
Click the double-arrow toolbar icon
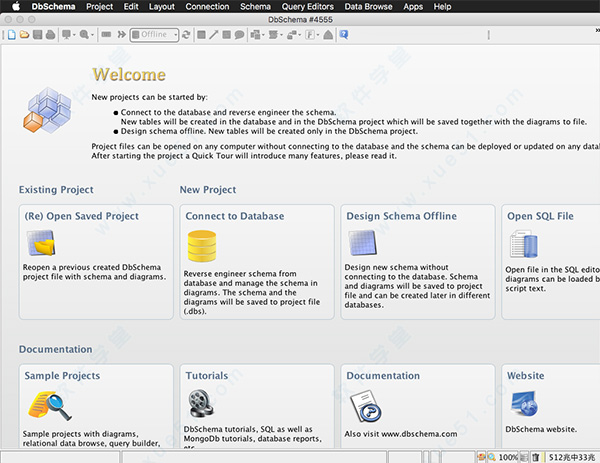[x=122, y=35]
